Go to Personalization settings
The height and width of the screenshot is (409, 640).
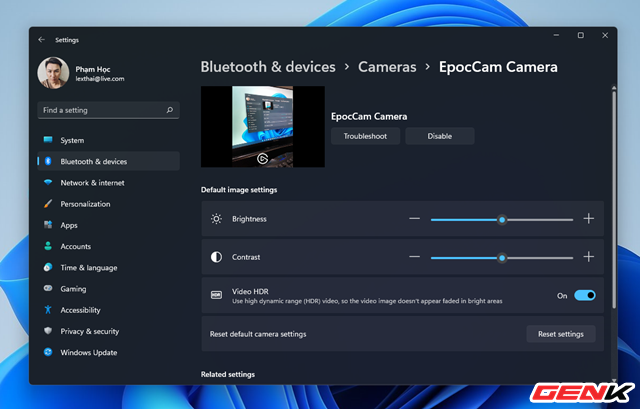point(108,204)
